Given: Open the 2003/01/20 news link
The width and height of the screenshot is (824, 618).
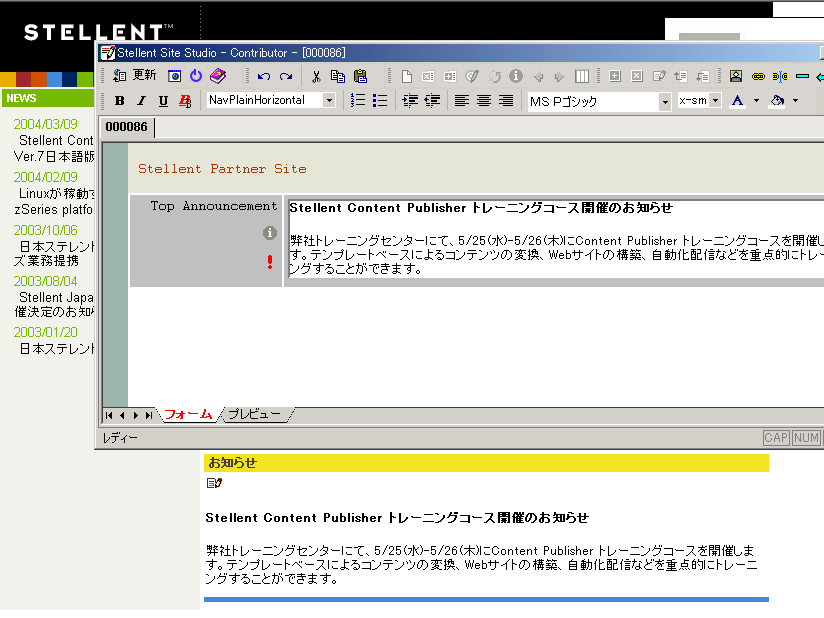Looking at the screenshot, I should pyautogui.click(x=45, y=332).
